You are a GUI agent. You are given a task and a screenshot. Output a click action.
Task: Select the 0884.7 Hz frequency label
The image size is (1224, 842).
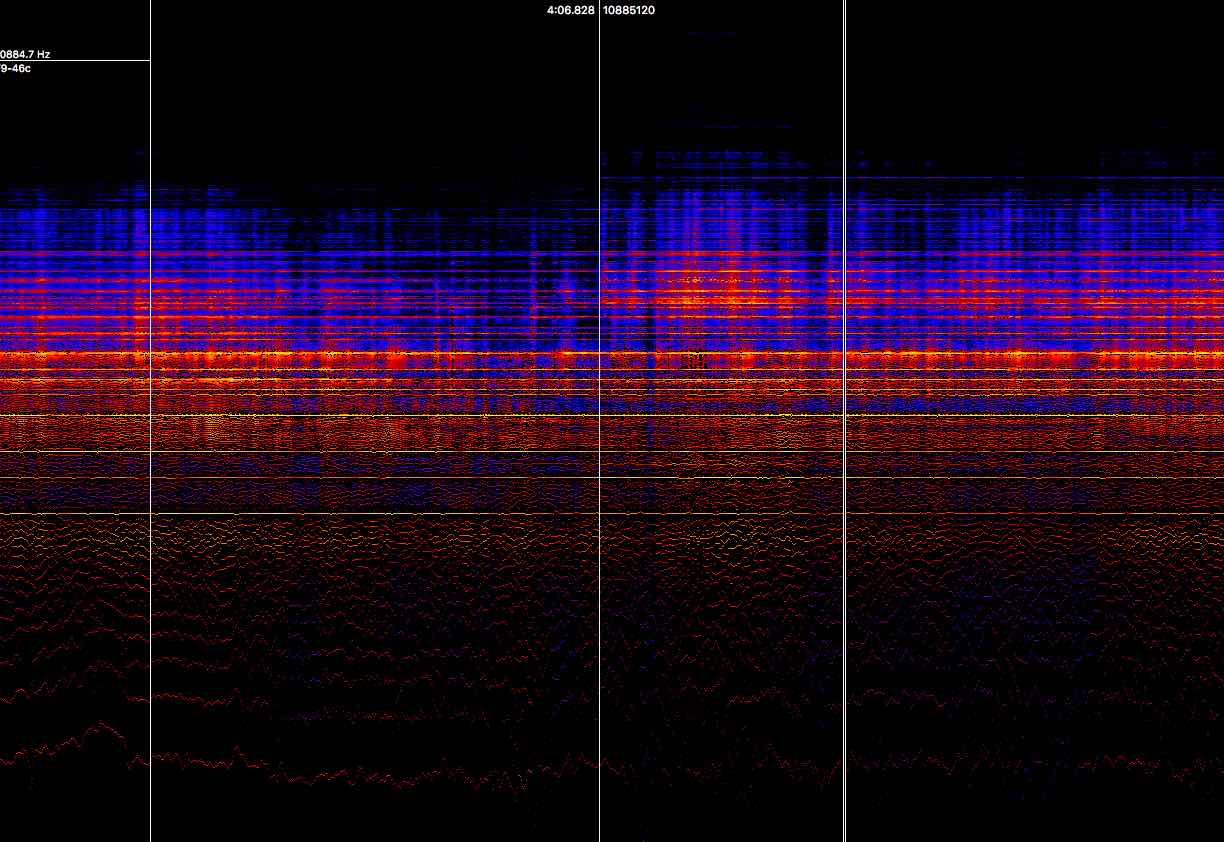pyautogui.click(x=25, y=54)
